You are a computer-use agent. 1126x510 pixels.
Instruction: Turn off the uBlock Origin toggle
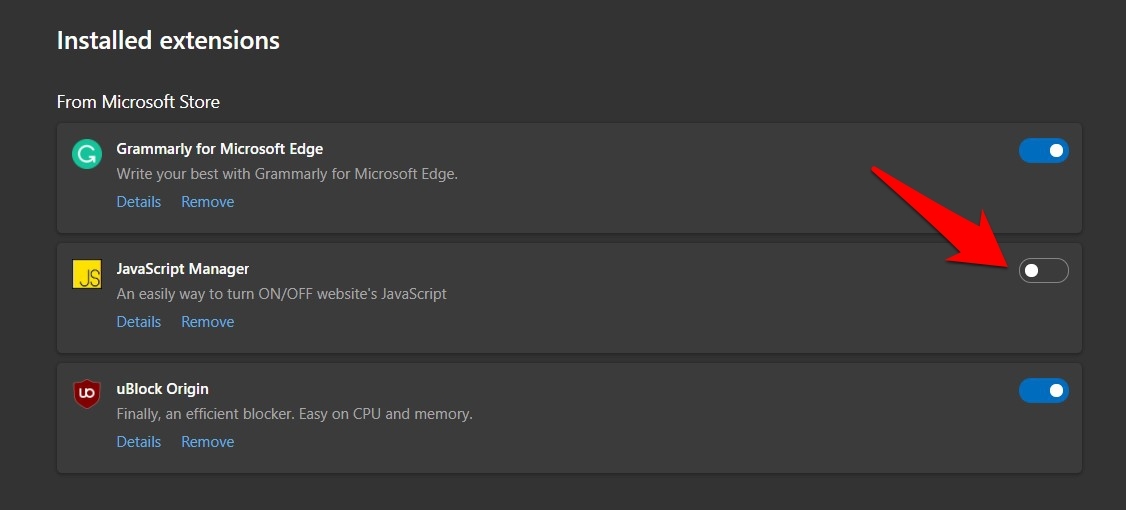pos(1043,391)
